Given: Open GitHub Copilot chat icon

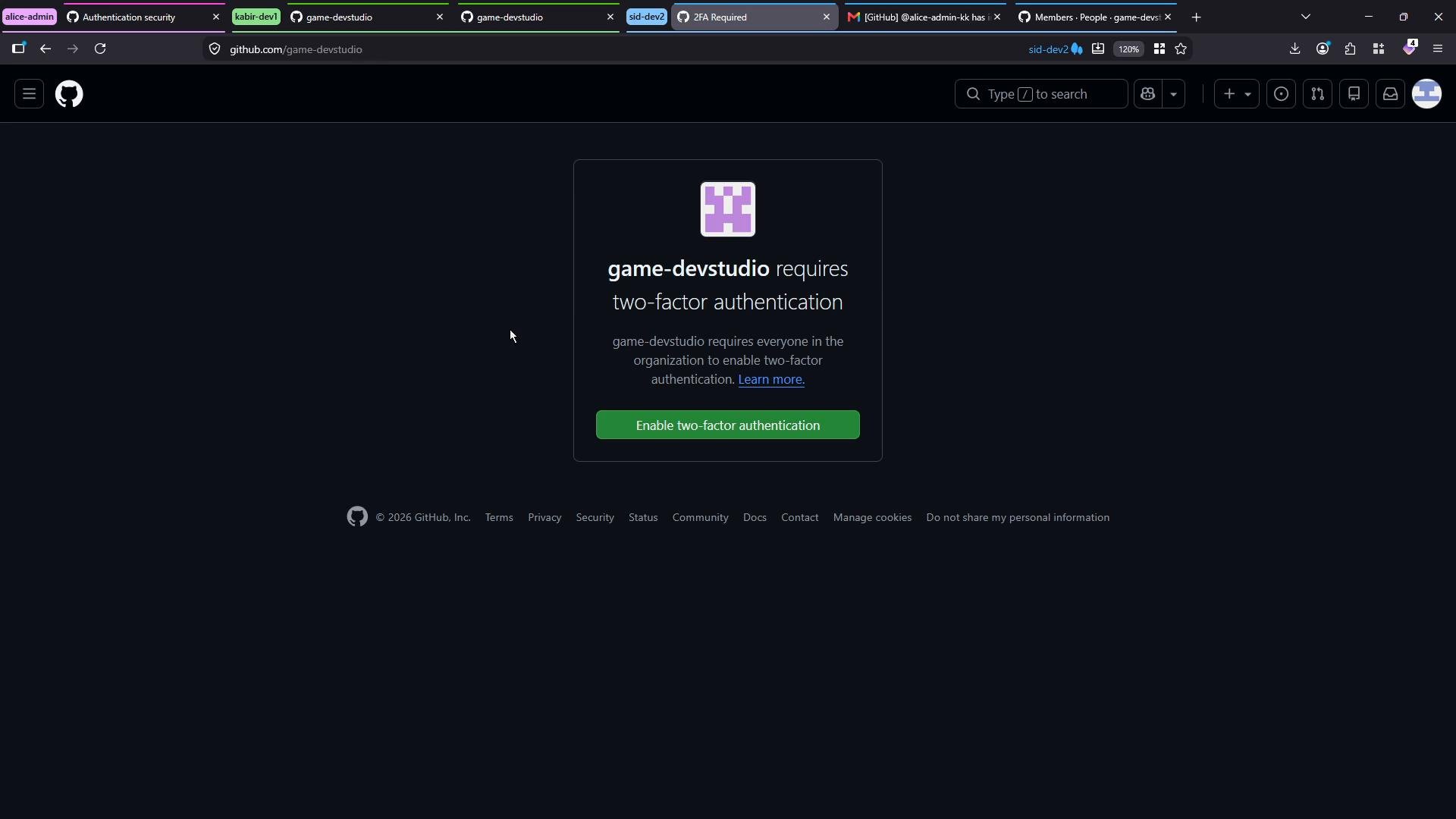Looking at the screenshot, I should point(1147,94).
